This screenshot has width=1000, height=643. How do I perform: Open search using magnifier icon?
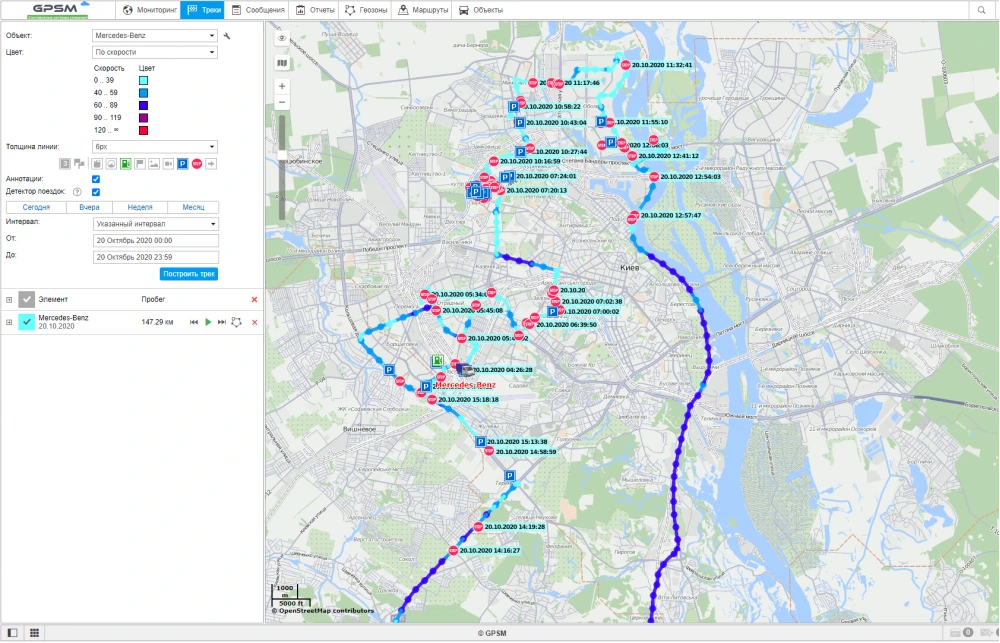(982, 10)
